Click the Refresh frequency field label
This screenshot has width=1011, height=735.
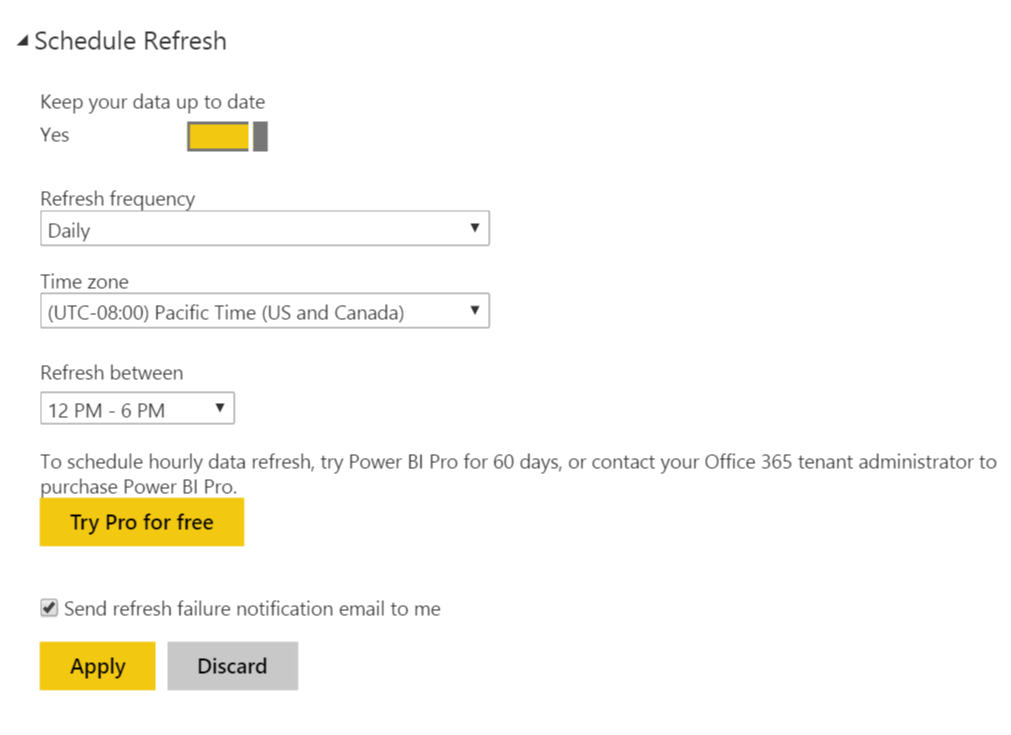tap(117, 199)
